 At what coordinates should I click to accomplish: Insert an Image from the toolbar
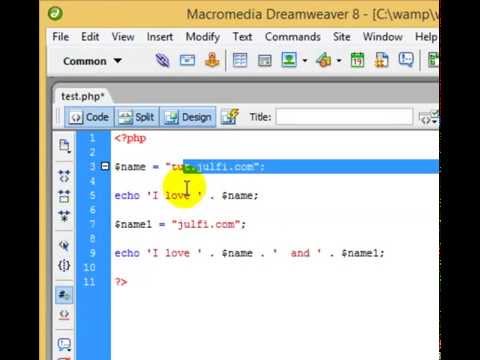point(289,60)
